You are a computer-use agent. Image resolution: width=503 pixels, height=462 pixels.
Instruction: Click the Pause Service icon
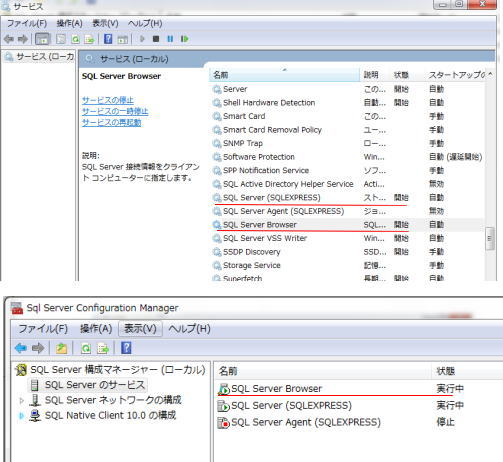[170, 39]
